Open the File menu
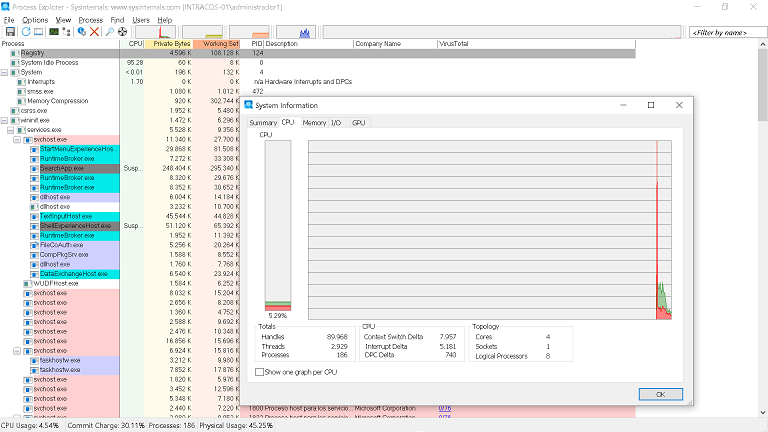This screenshot has height=432, width=768. click(9, 20)
